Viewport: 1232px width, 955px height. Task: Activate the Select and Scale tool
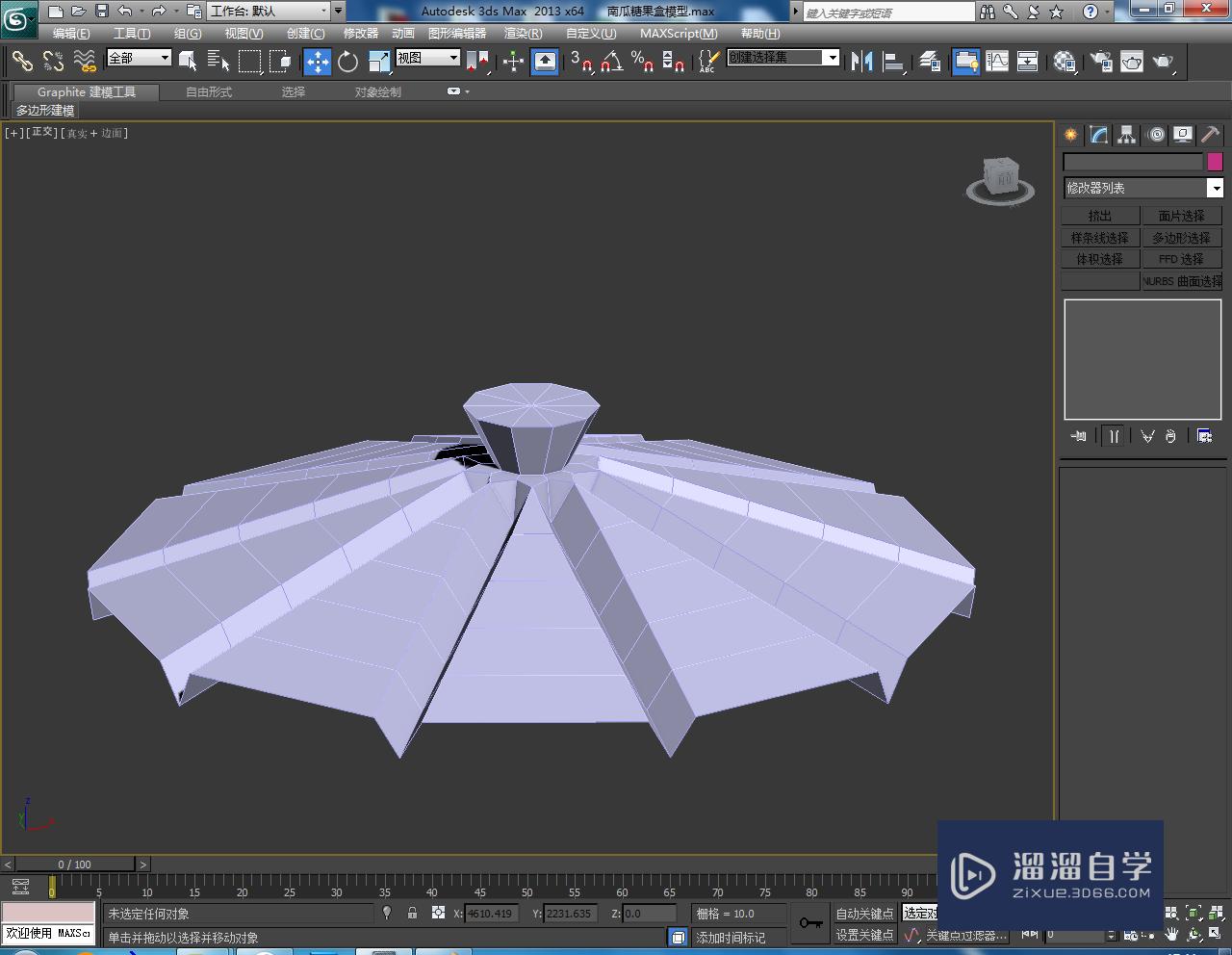379,62
